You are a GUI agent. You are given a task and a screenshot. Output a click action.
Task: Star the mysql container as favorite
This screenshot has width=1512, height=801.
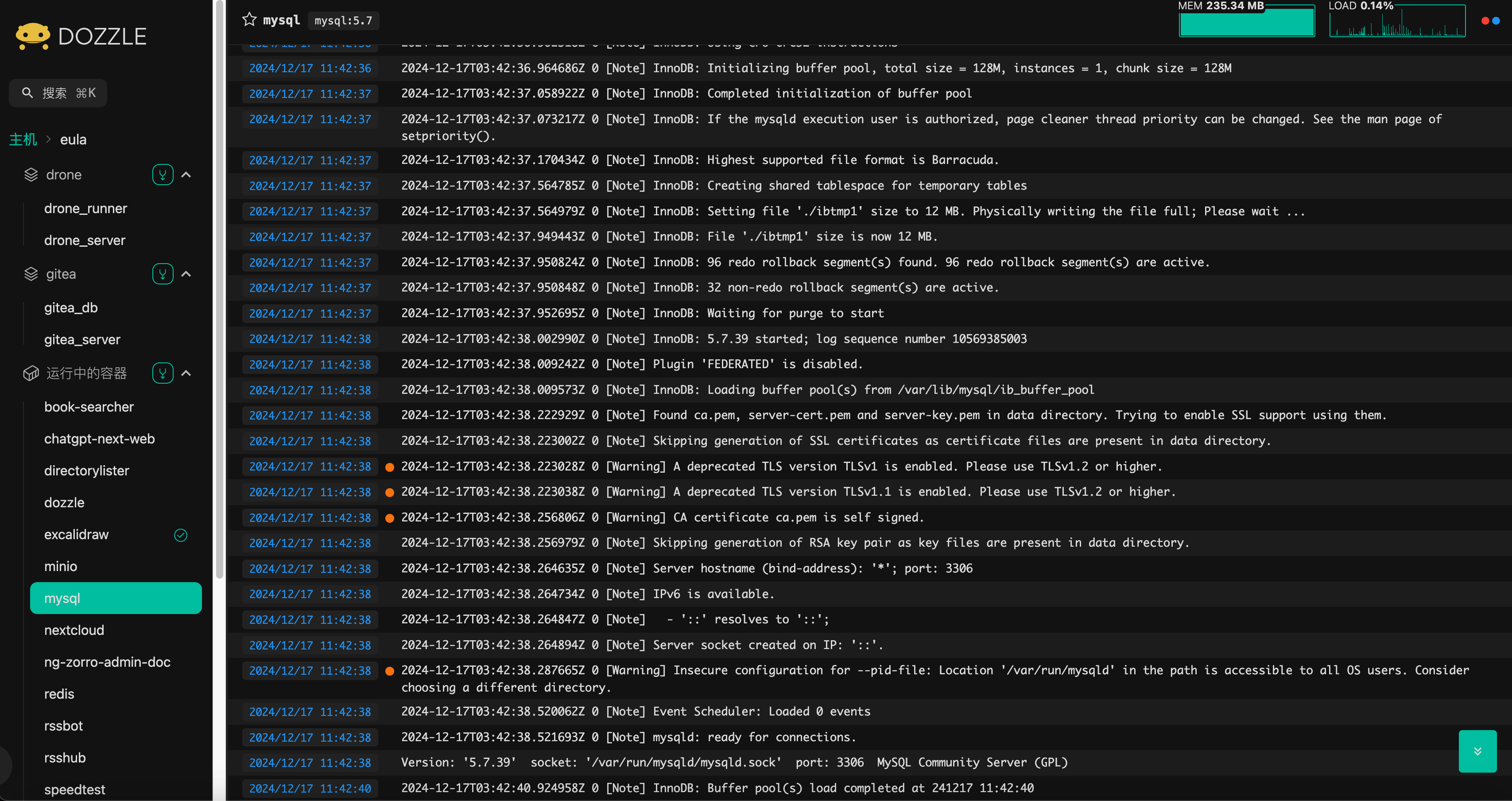coord(249,20)
